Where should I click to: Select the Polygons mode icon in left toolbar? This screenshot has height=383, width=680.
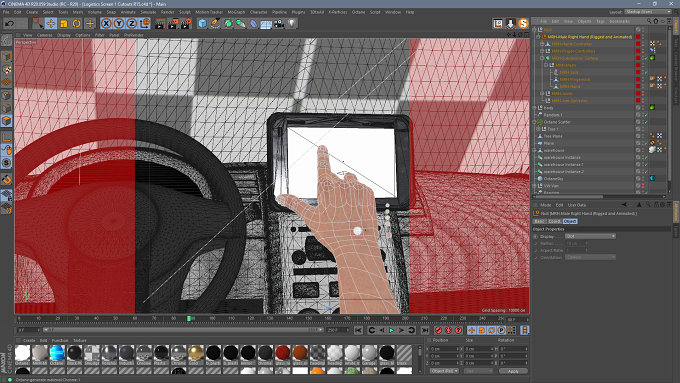point(7,121)
